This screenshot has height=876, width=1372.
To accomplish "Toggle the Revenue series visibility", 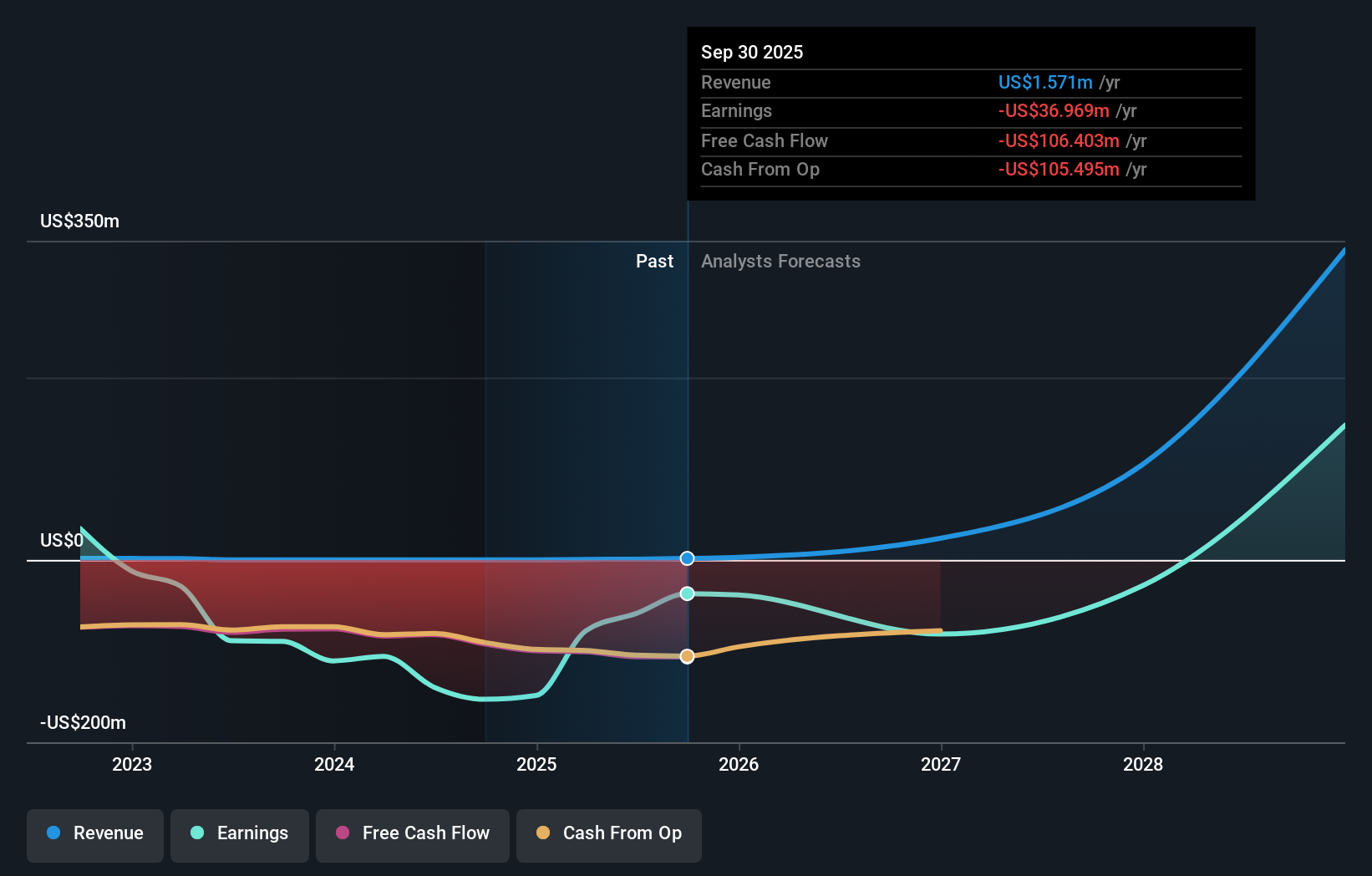I will (x=94, y=833).
